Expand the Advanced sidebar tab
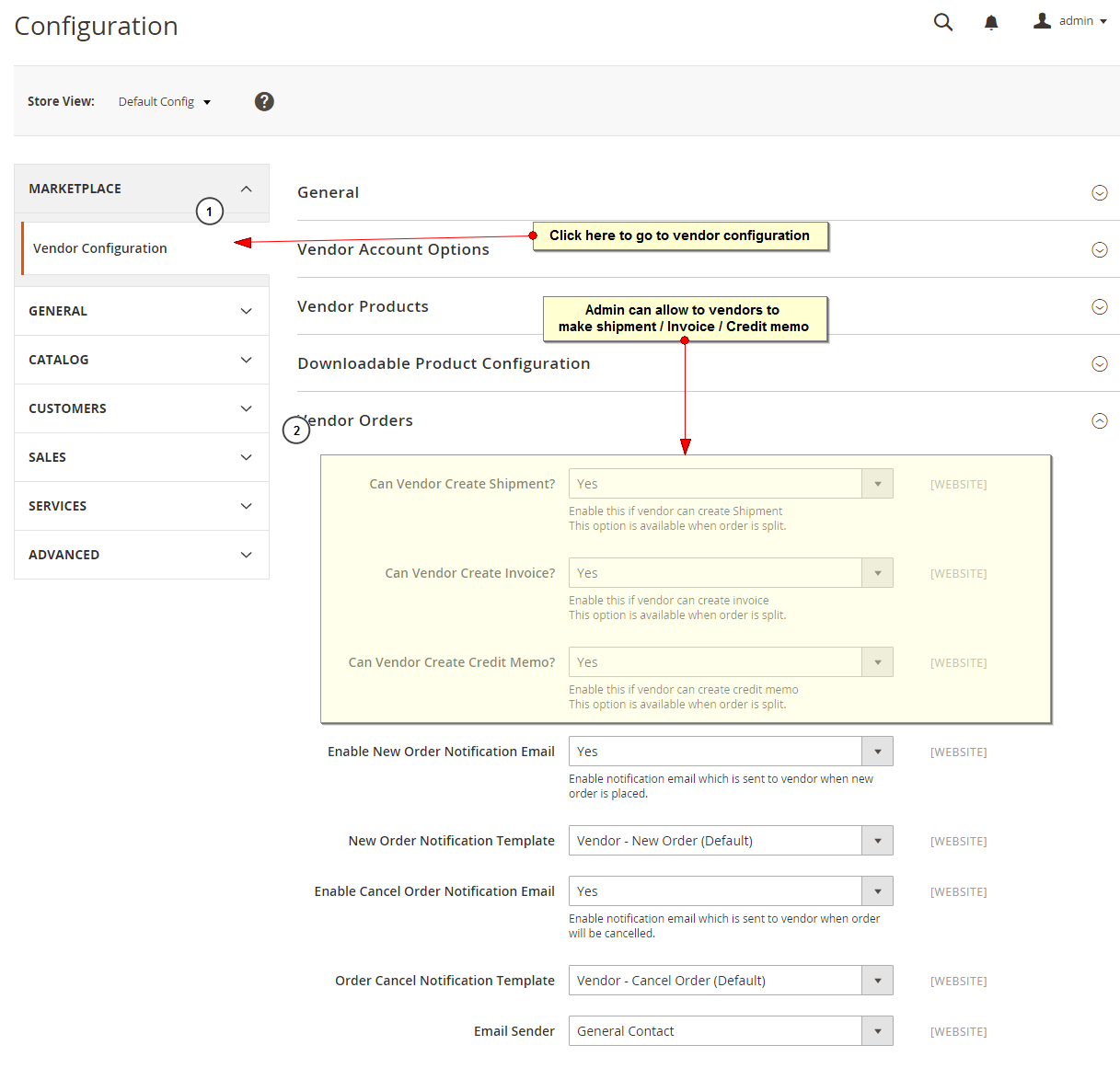1120x1068 pixels. tap(142, 555)
